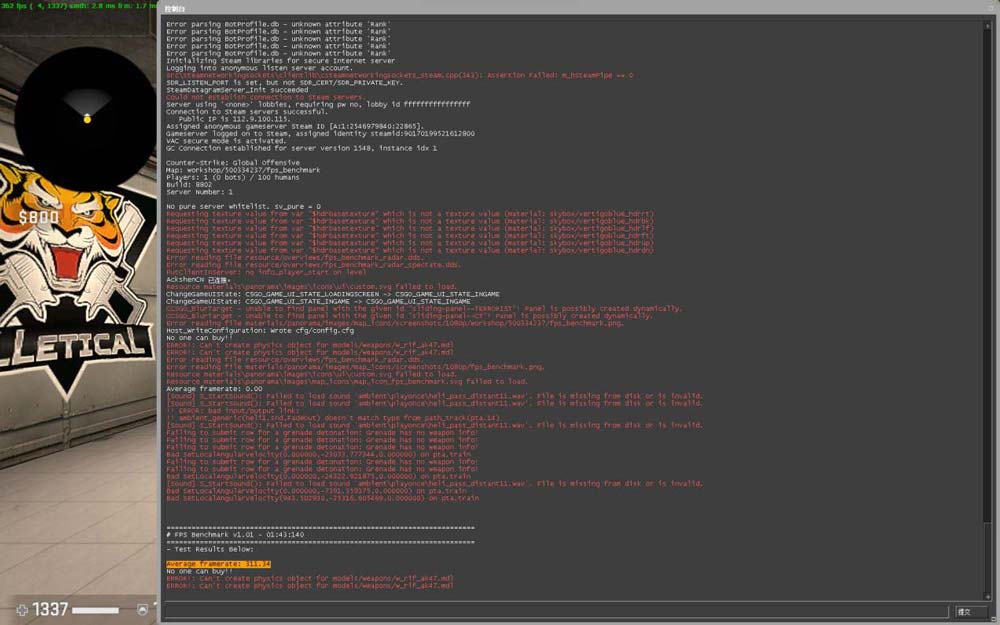Click 'Map: workshop/500334237/fps_benchmark' line
This screenshot has height=625, width=1000.
pyautogui.click(x=243, y=170)
